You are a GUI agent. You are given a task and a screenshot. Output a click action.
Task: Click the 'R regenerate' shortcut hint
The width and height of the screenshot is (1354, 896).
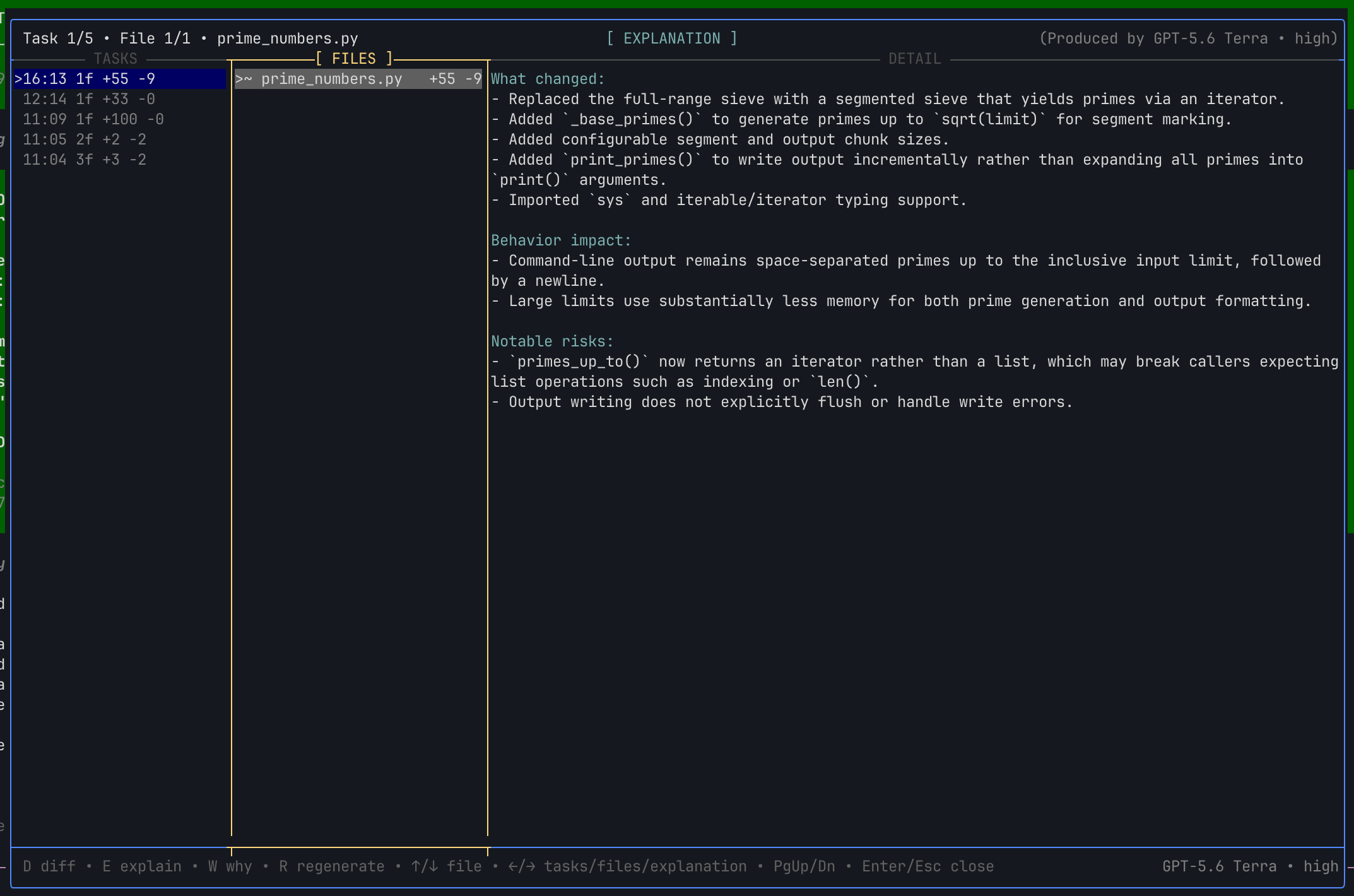(332, 866)
